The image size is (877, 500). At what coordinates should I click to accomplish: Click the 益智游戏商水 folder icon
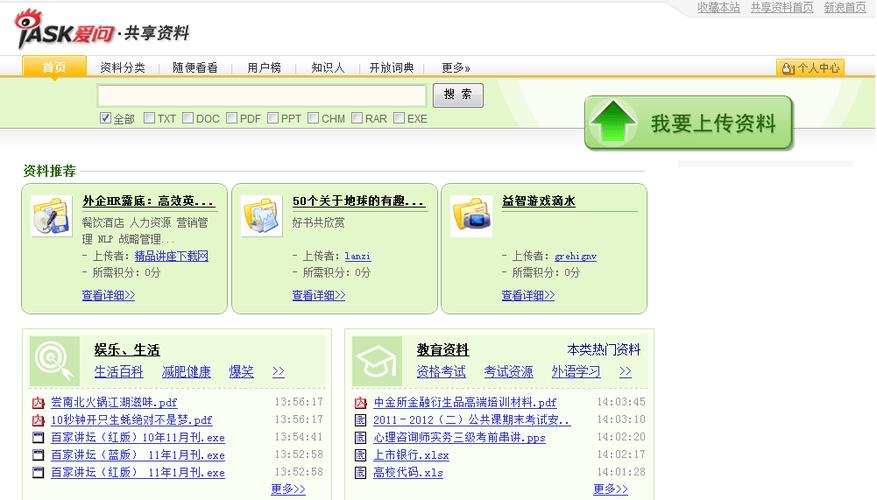pos(470,216)
